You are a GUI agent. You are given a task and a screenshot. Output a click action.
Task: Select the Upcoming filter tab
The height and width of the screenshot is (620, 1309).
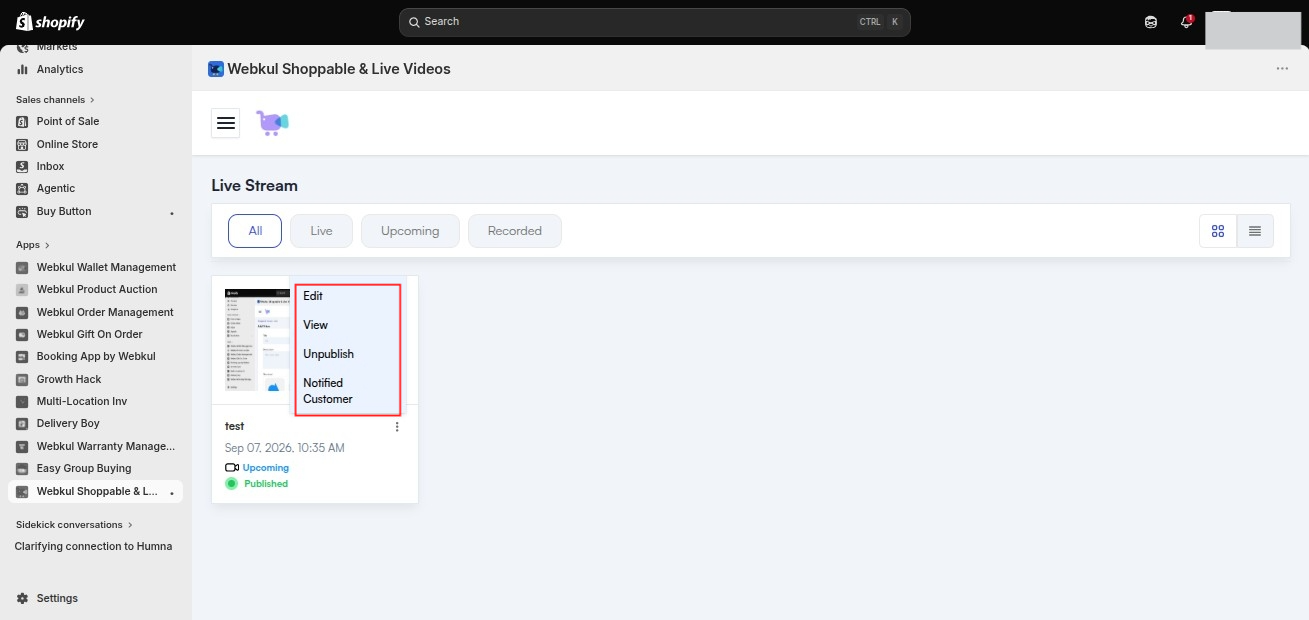(x=410, y=231)
